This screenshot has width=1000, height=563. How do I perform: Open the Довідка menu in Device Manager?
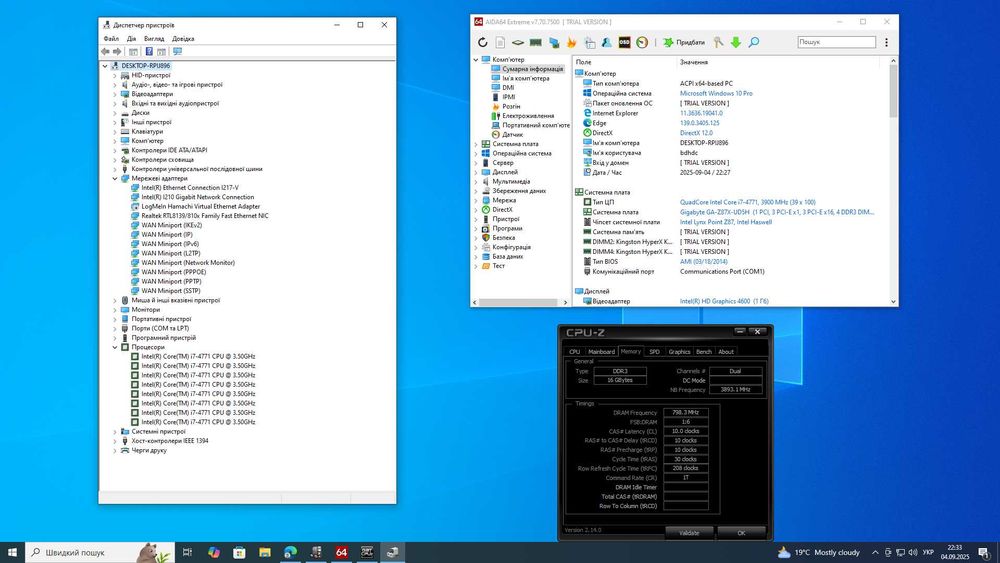point(183,39)
